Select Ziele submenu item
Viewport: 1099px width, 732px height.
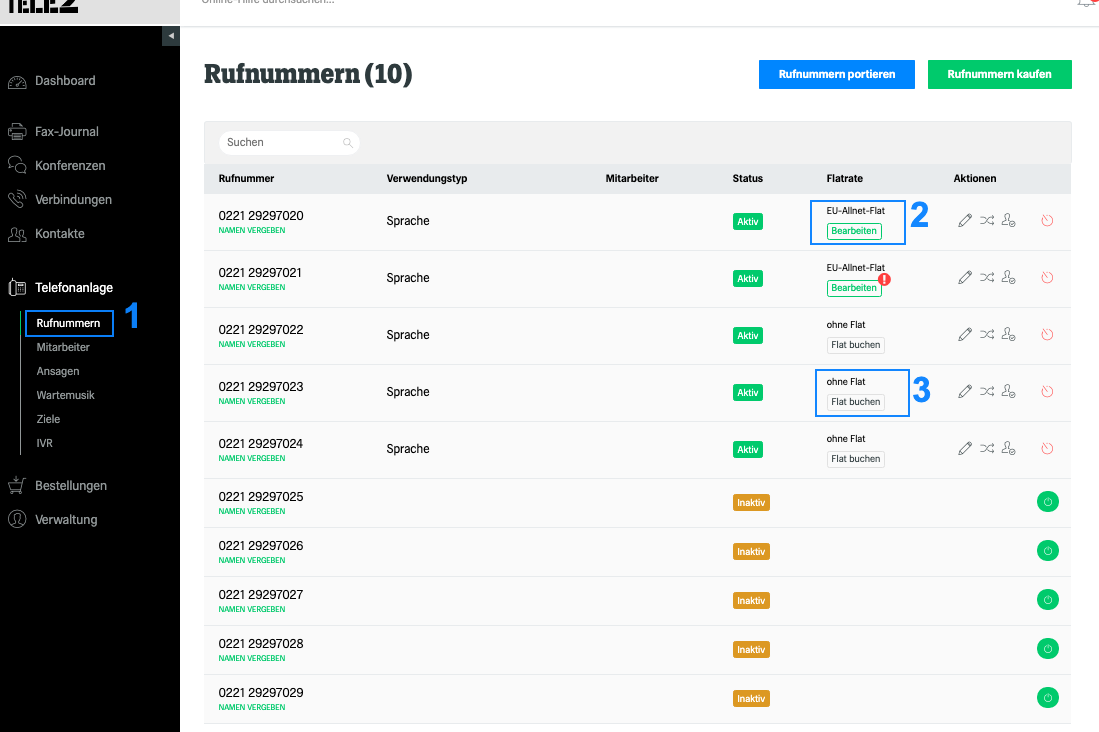[48, 419]
